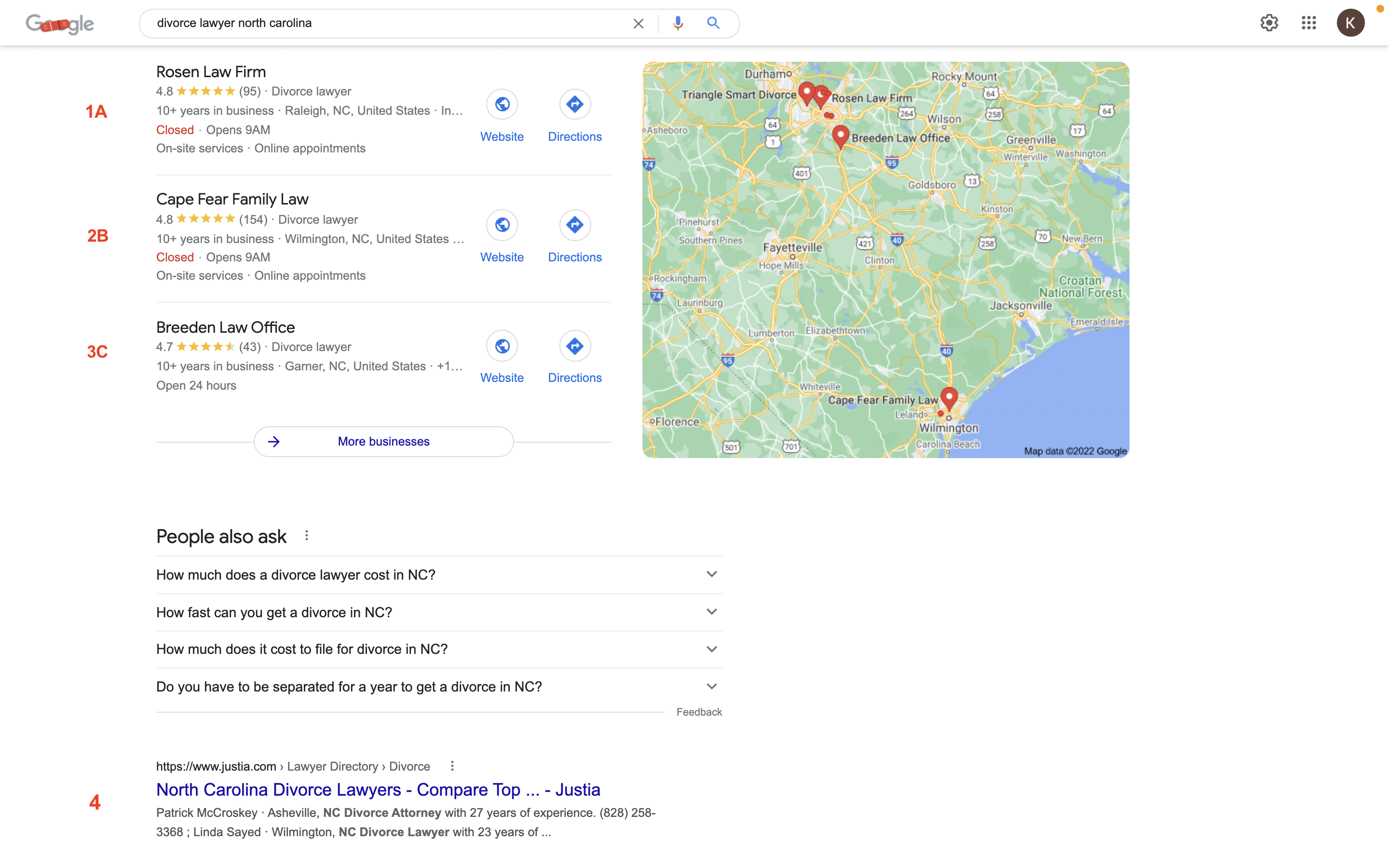Screen dimensions: 1389x868
Task: Click the website globe icon for Cape Fear Family Law
Action: [502, 225]
